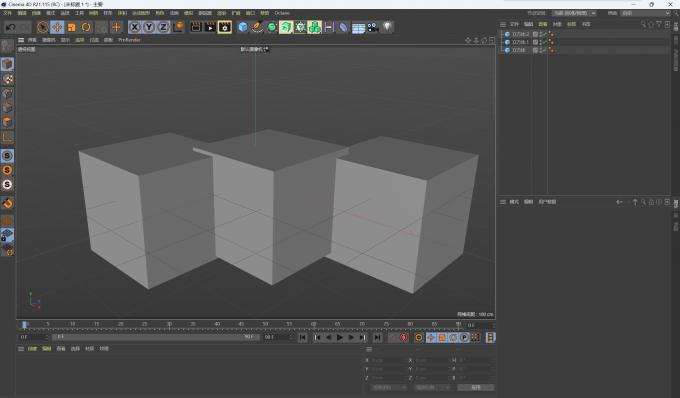Open the Octane menu
Image resolution: width=680 pixels, height=398 pixels.
[282, 13]
